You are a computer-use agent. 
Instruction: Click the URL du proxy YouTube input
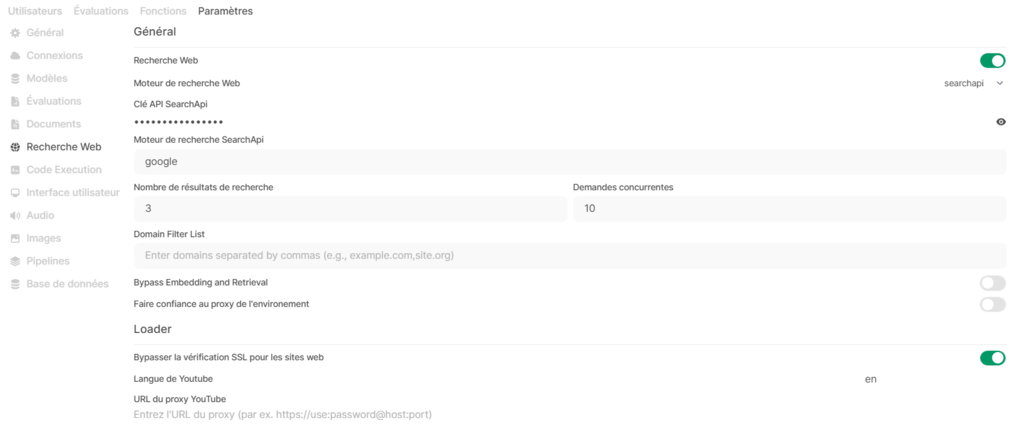coord(569,415)
